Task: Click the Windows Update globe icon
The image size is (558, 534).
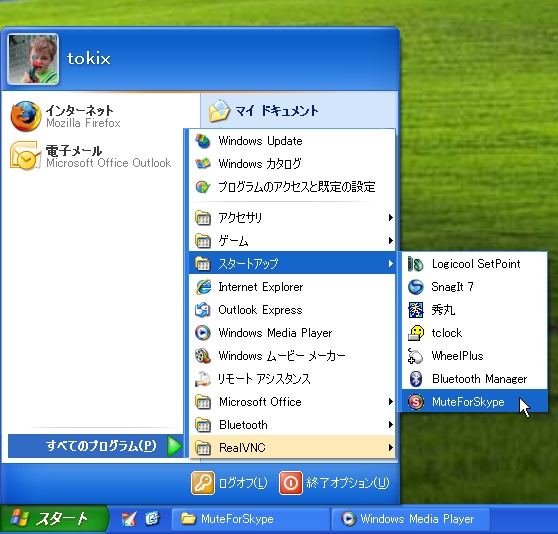Action: [203, 141]
